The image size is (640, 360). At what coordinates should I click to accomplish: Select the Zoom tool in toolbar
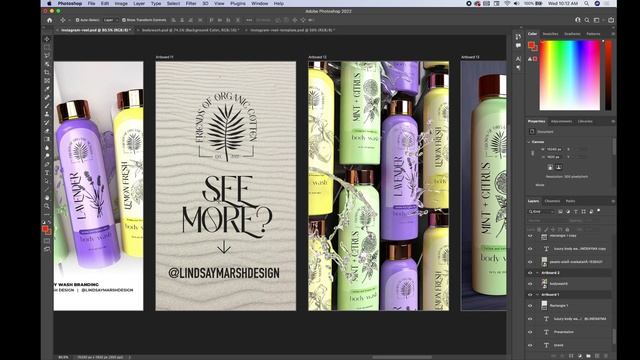tap(47, 206)
